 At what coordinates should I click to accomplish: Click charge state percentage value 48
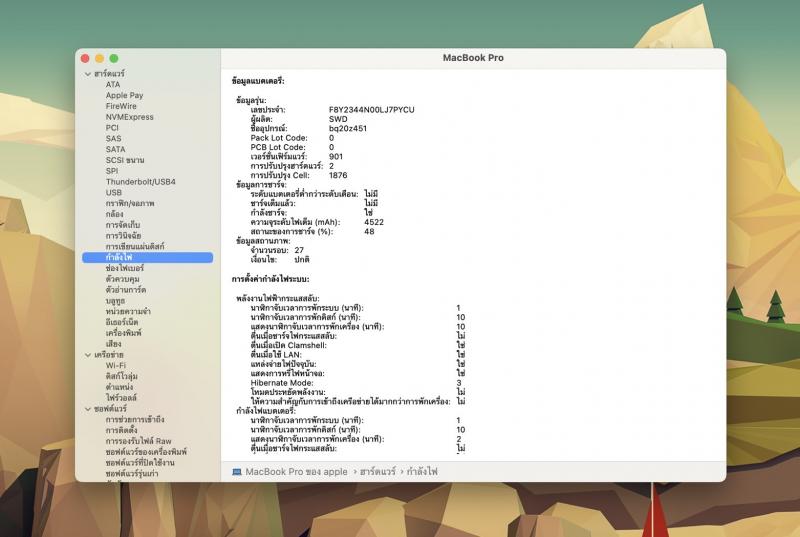[x=369, y=232]
